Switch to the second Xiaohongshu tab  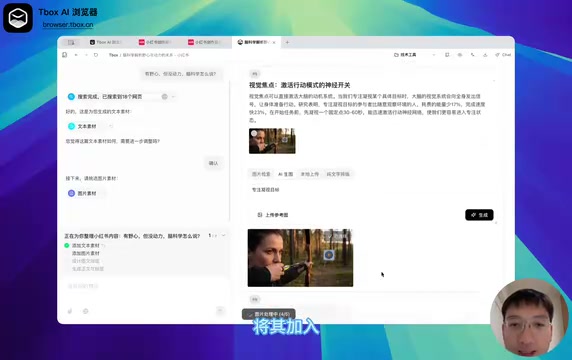pos(206,42)
